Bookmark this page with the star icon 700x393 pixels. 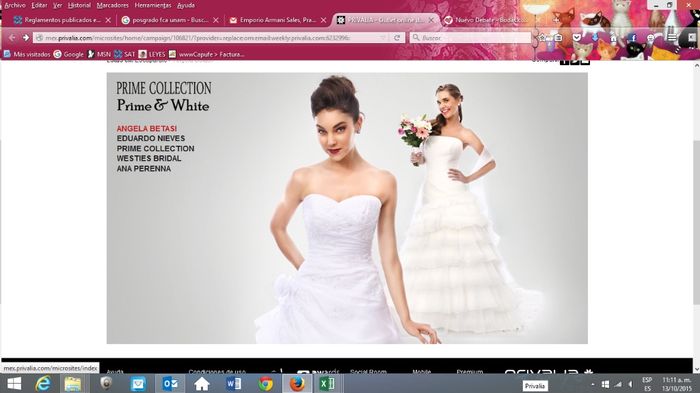point(542,38)
